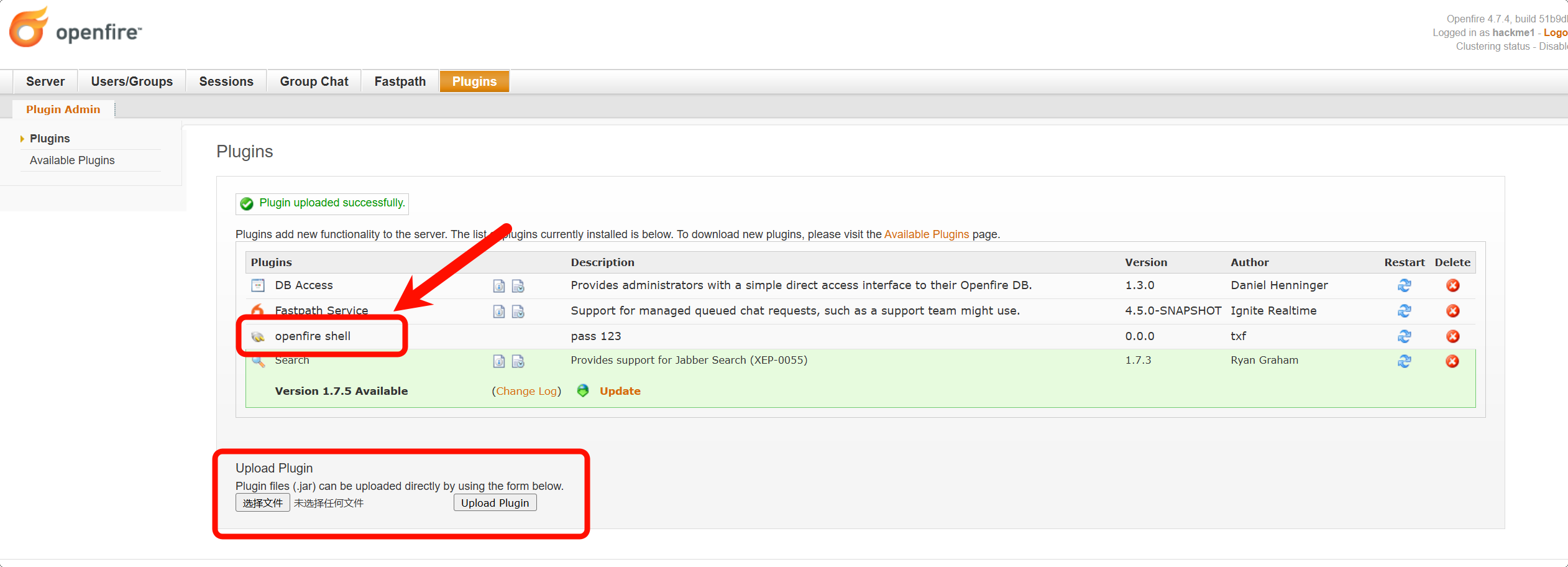Click the Upload Plugin button
The height and width of the screenshot is (567, 1568).
(x=495, y=503)
